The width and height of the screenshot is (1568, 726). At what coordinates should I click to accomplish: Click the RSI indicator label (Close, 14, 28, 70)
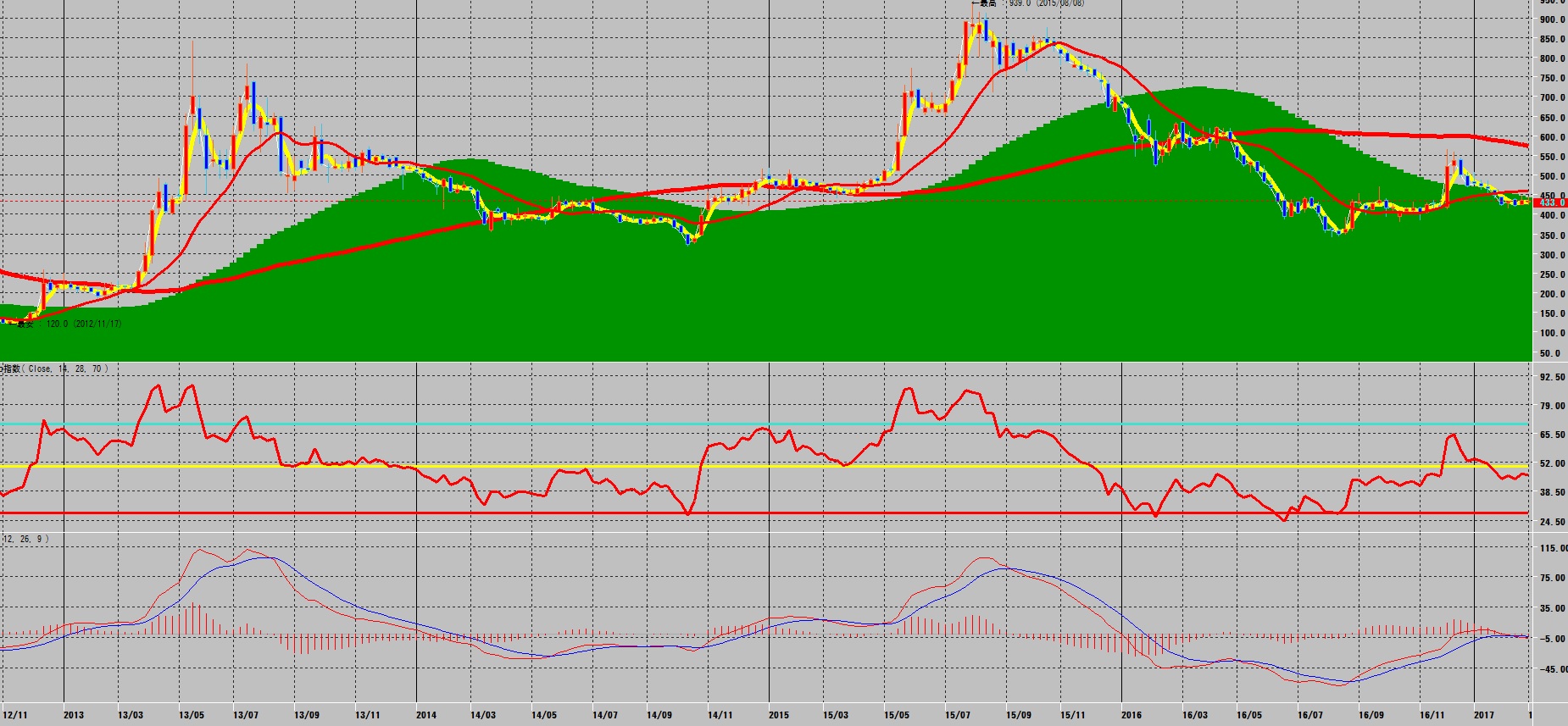pos(56,369)
